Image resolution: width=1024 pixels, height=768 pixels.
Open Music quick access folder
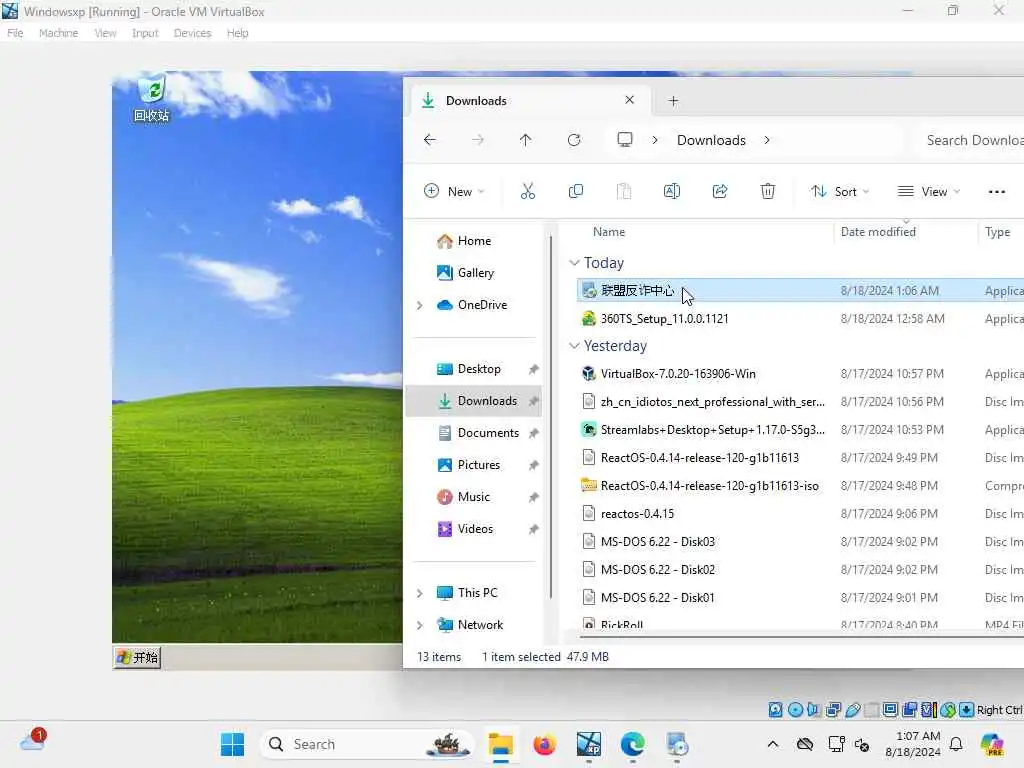[473, 497]
